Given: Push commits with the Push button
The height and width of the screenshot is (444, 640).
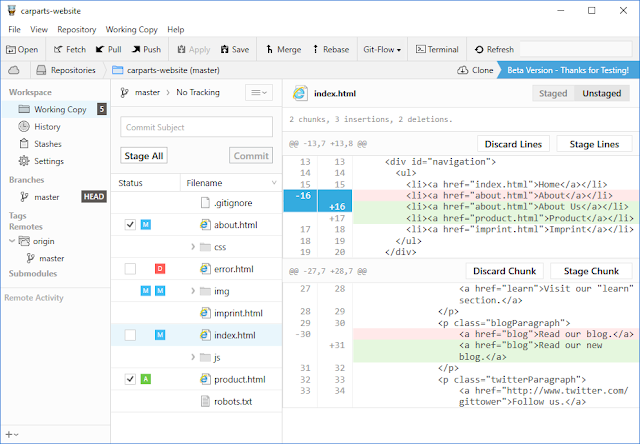Looking at the screenshot, I should point(146,49).
